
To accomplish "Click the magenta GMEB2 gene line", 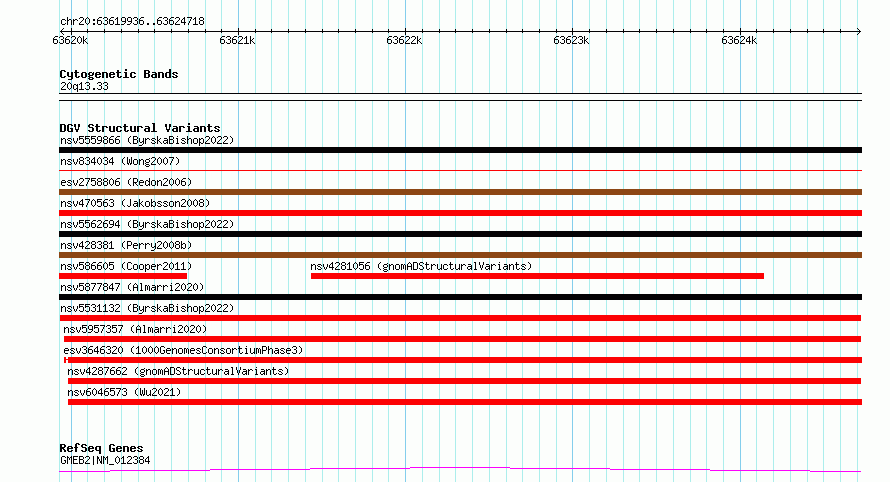I will 460,470.
